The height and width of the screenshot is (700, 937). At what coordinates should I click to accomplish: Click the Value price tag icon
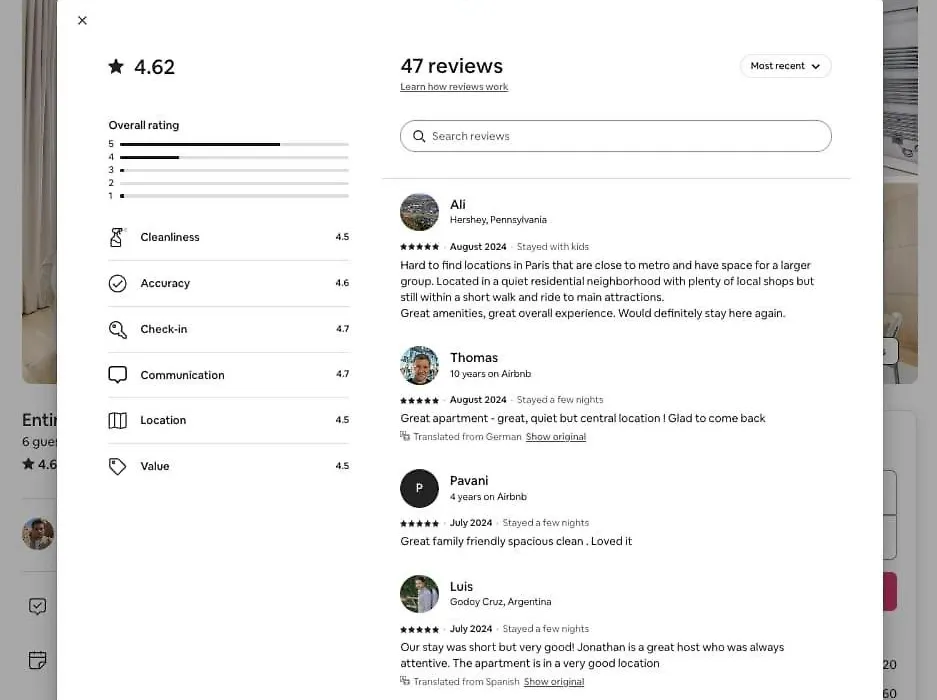click(x=118, y=466)
